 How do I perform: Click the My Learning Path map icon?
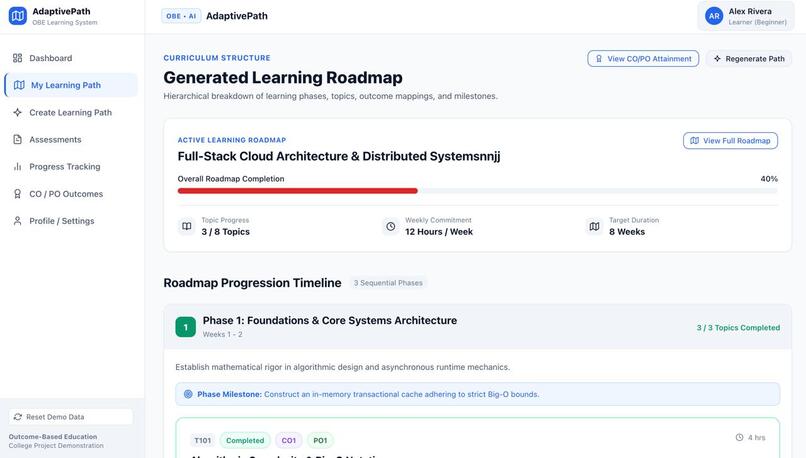point(19,85)
